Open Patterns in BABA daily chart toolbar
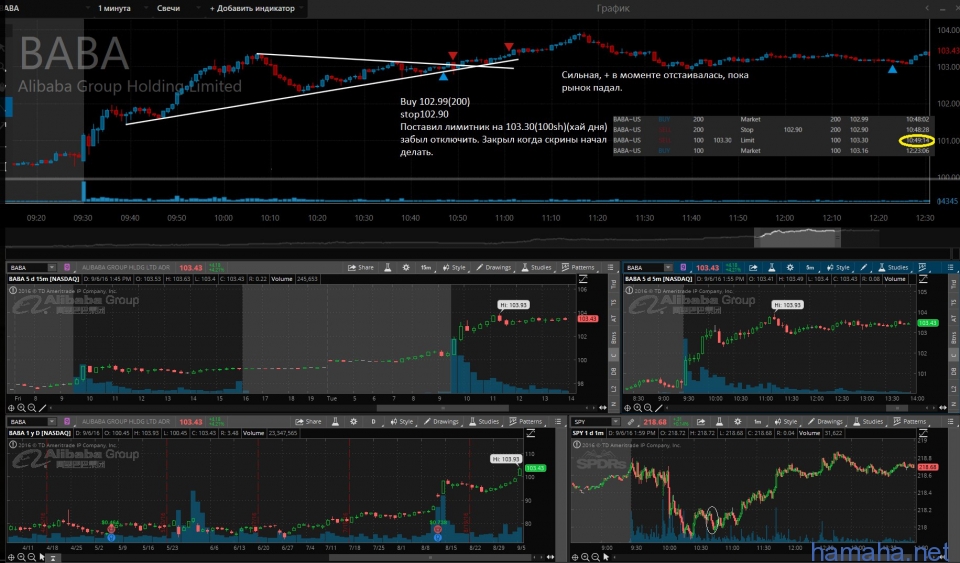 525,422
